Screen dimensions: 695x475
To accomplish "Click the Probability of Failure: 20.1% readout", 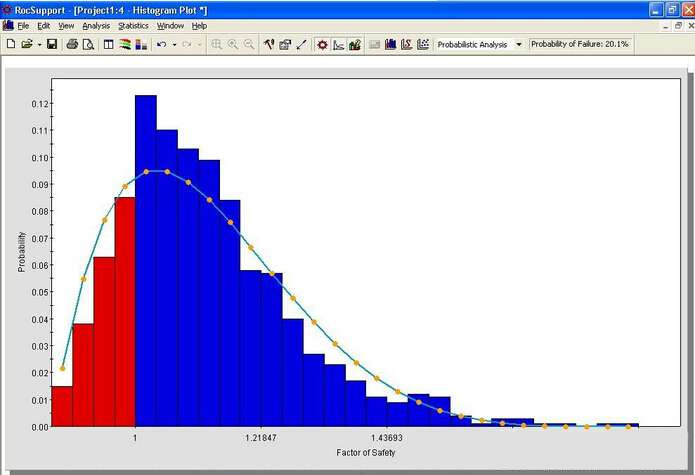I will 579,44.
